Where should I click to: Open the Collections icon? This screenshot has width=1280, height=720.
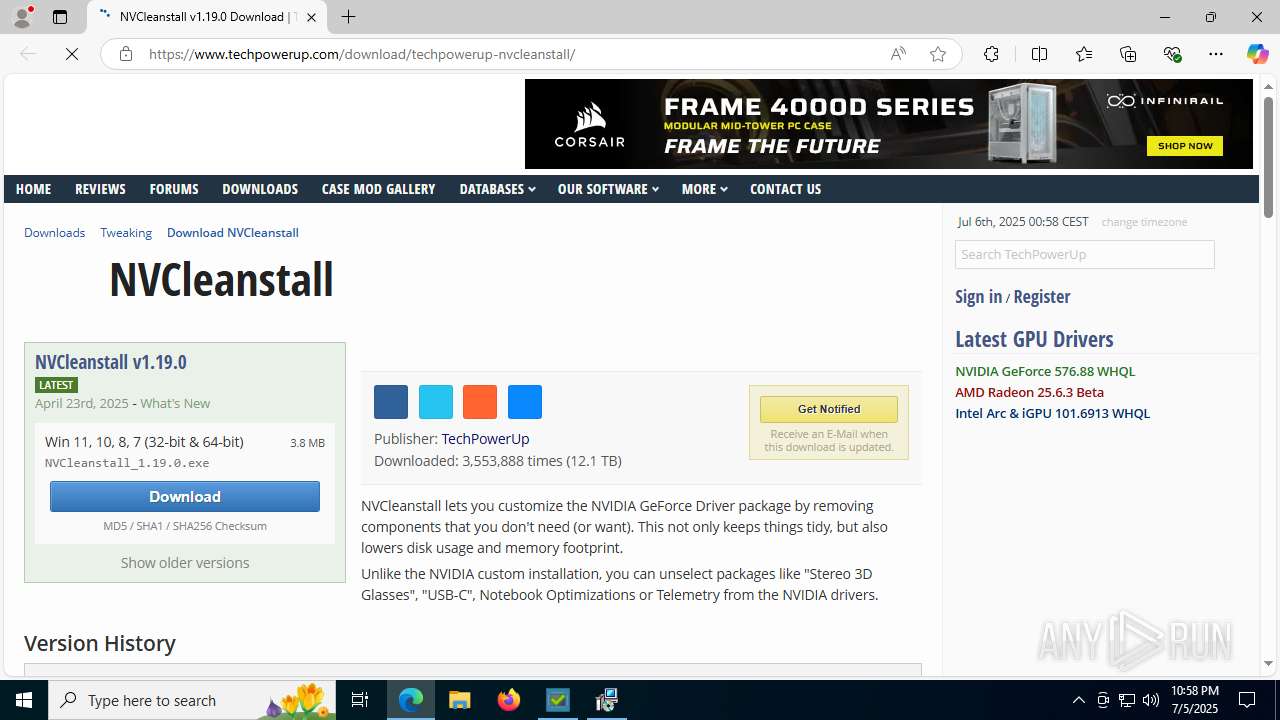pyautogui.click(x=1128, y=54)
